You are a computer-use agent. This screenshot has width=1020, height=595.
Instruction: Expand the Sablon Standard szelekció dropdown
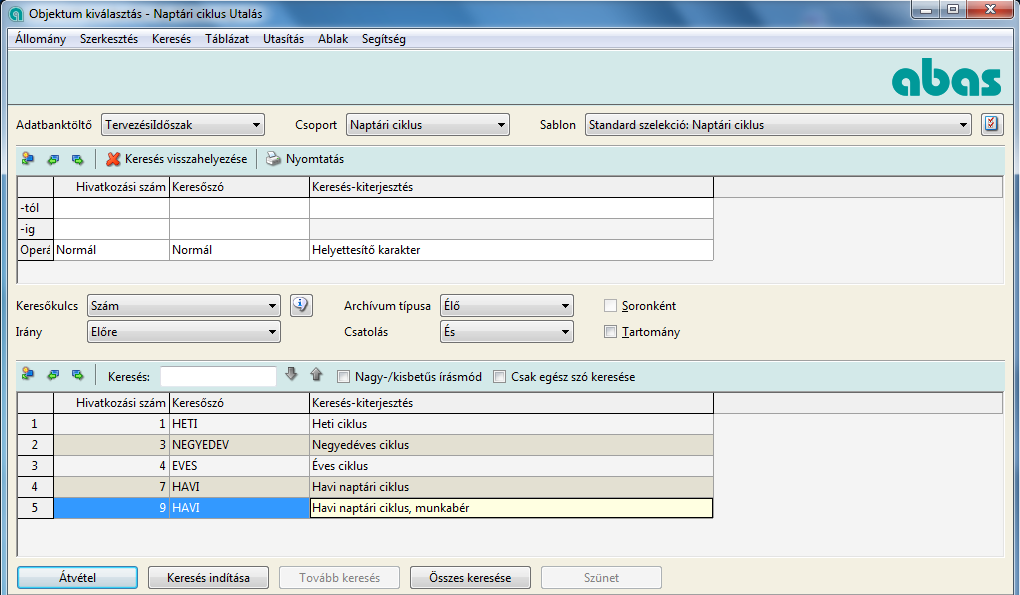pyautogui.click(x=778, y=125)
